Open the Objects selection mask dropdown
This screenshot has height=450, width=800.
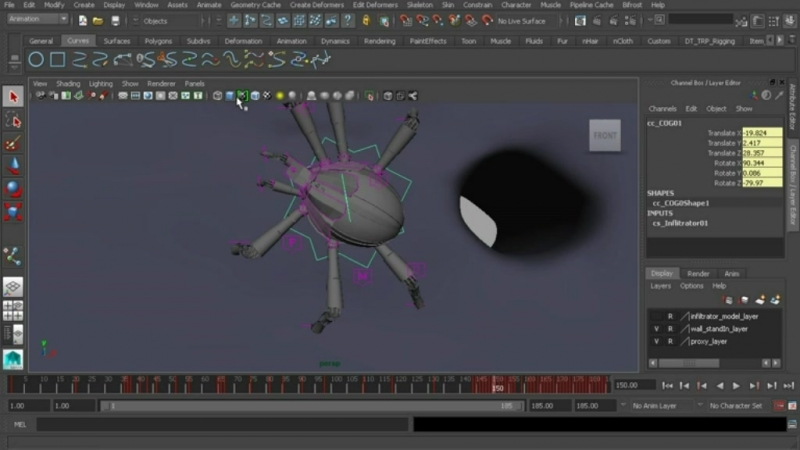(x=171, y=21)
